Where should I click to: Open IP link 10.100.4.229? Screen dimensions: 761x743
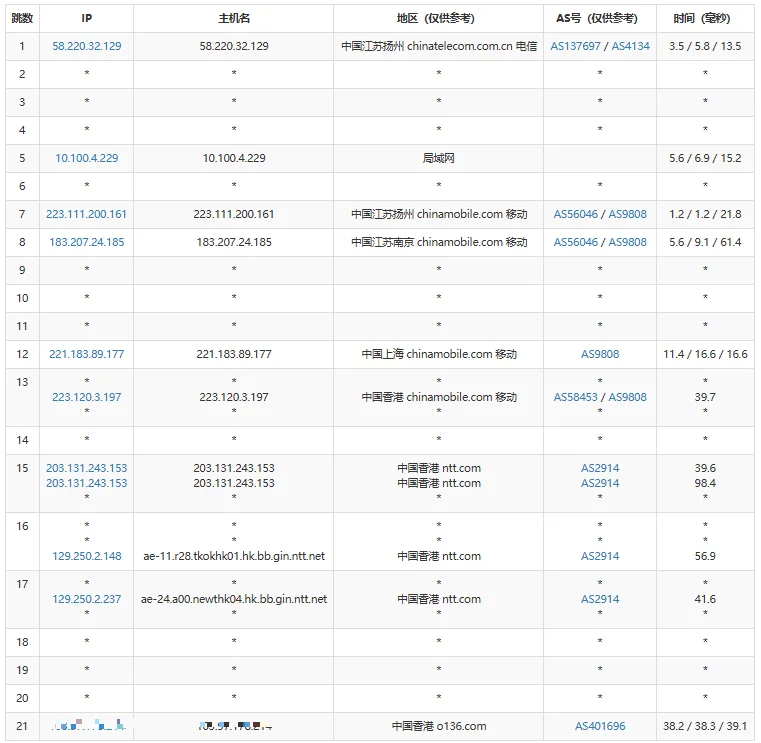86,158
